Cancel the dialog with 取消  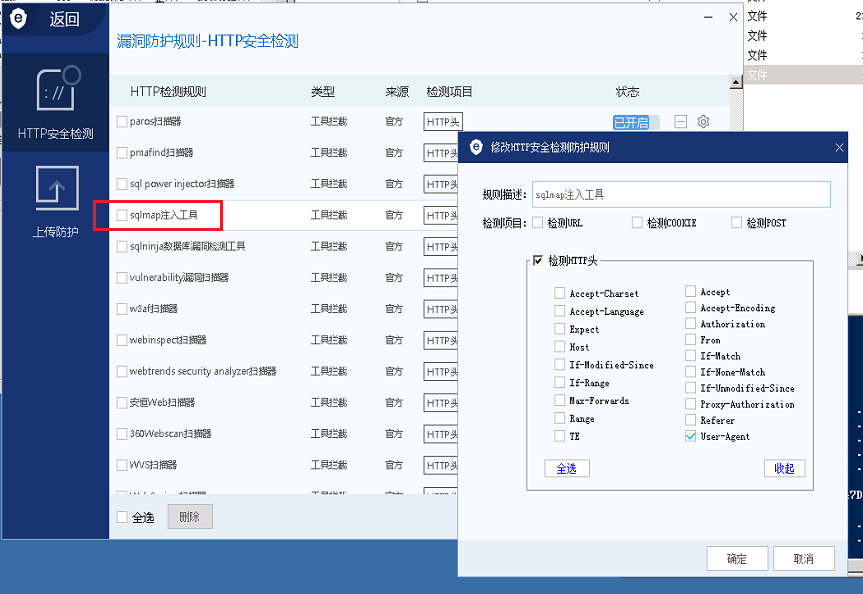click(x=804, y=559)
